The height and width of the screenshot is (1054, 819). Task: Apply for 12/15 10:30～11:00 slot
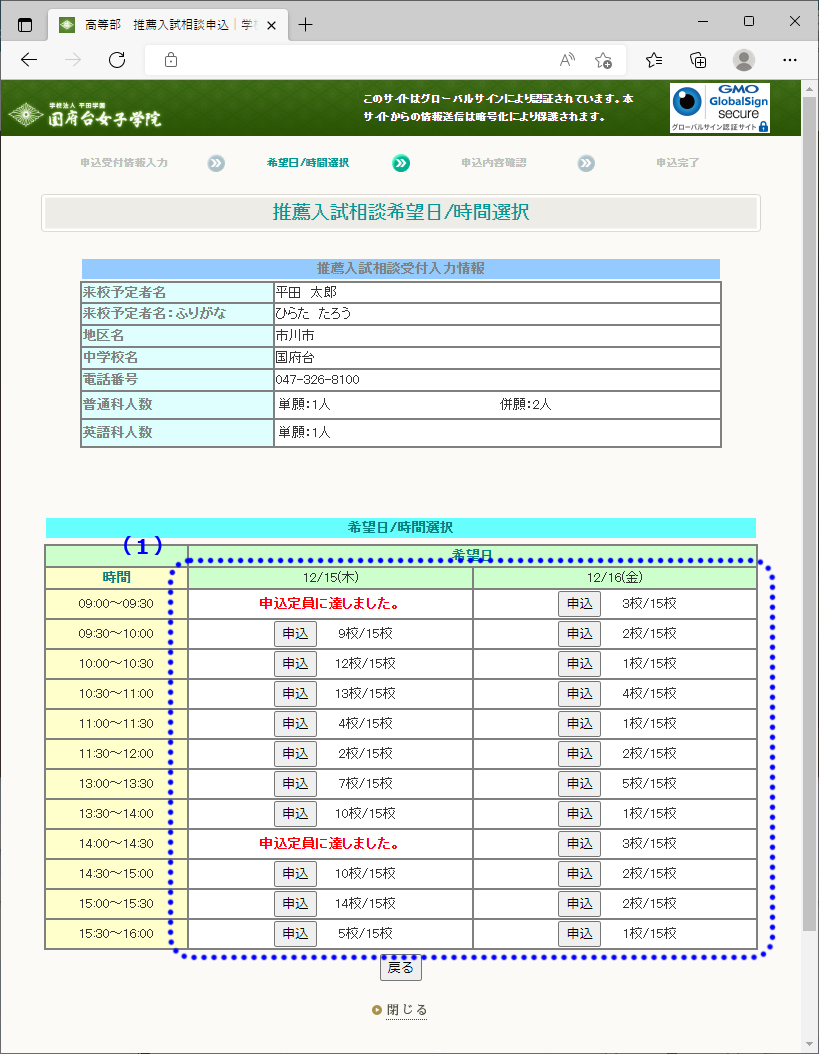295,694
